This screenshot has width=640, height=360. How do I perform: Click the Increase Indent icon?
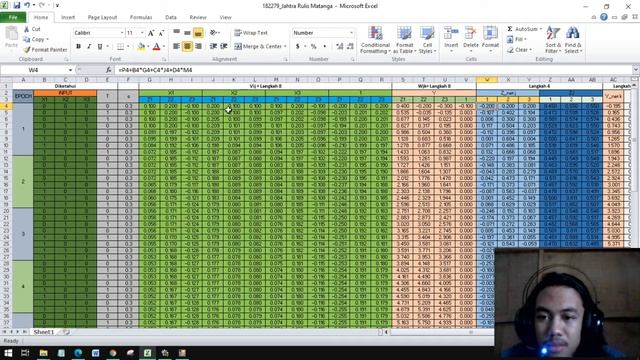tap(224, 47)
